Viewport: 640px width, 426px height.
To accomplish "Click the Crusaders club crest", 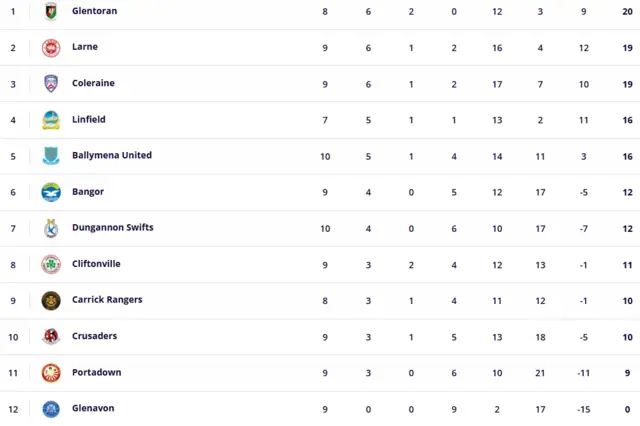I will click(x=51, y=336).
